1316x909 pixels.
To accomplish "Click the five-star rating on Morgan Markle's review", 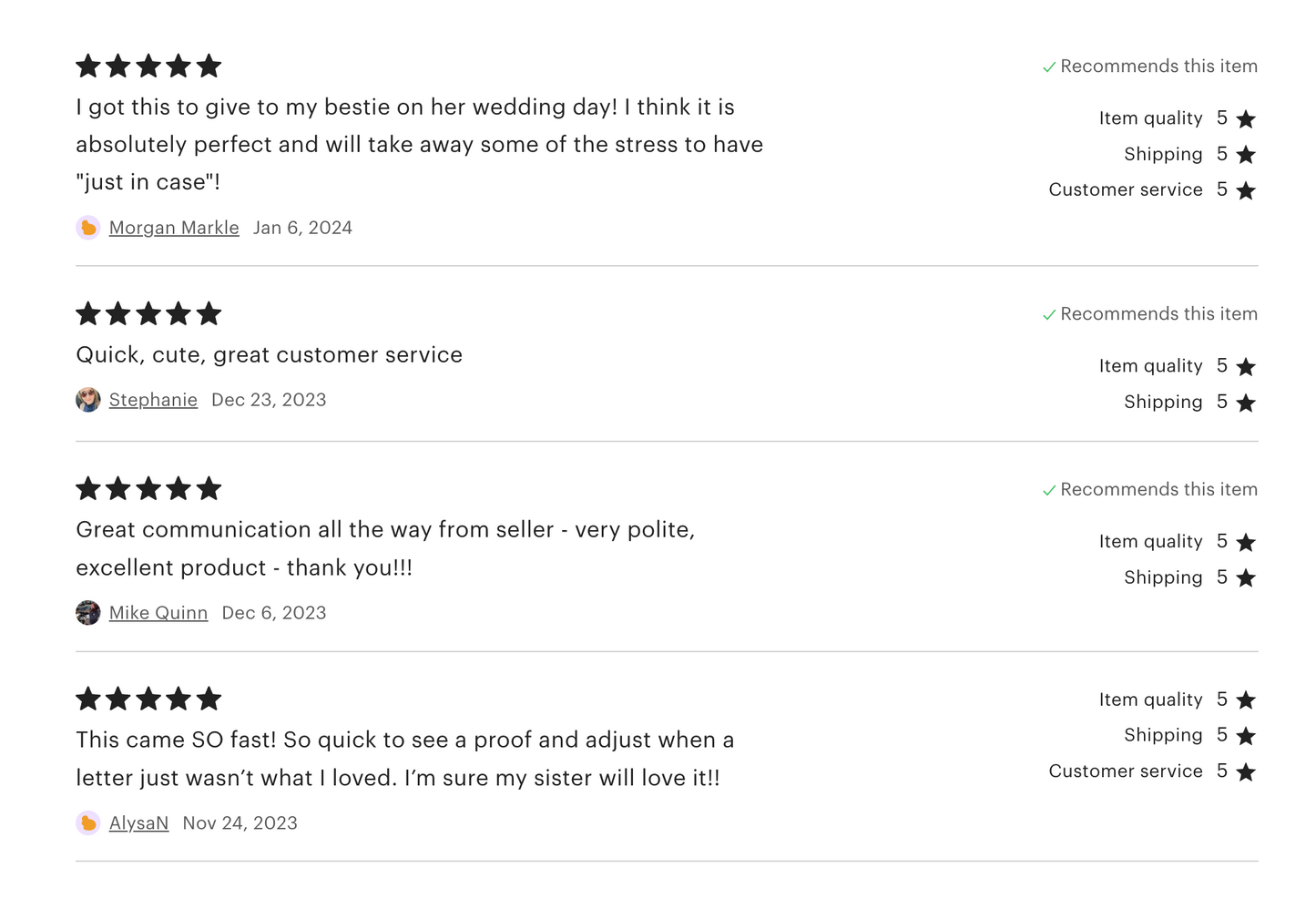I will click(148, 66).
